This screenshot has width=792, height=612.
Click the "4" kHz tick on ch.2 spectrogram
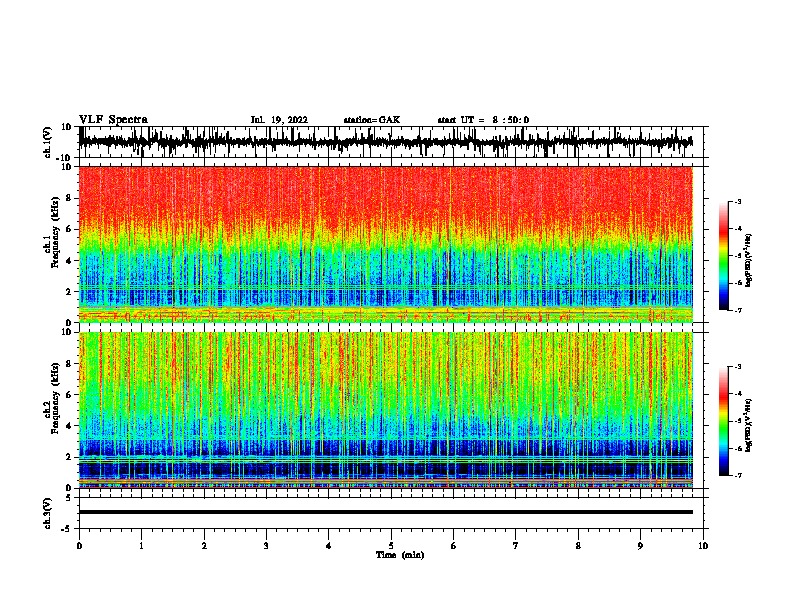pyautogui.click(x=69, y=426)
